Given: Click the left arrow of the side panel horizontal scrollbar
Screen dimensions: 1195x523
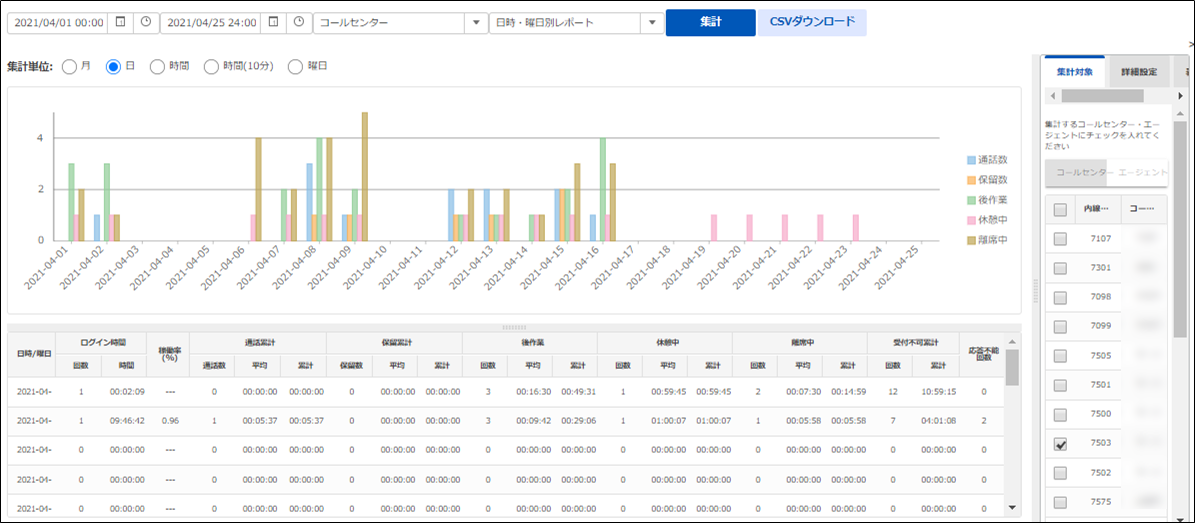Looking at the screenshot, I should coord(1052,96).
